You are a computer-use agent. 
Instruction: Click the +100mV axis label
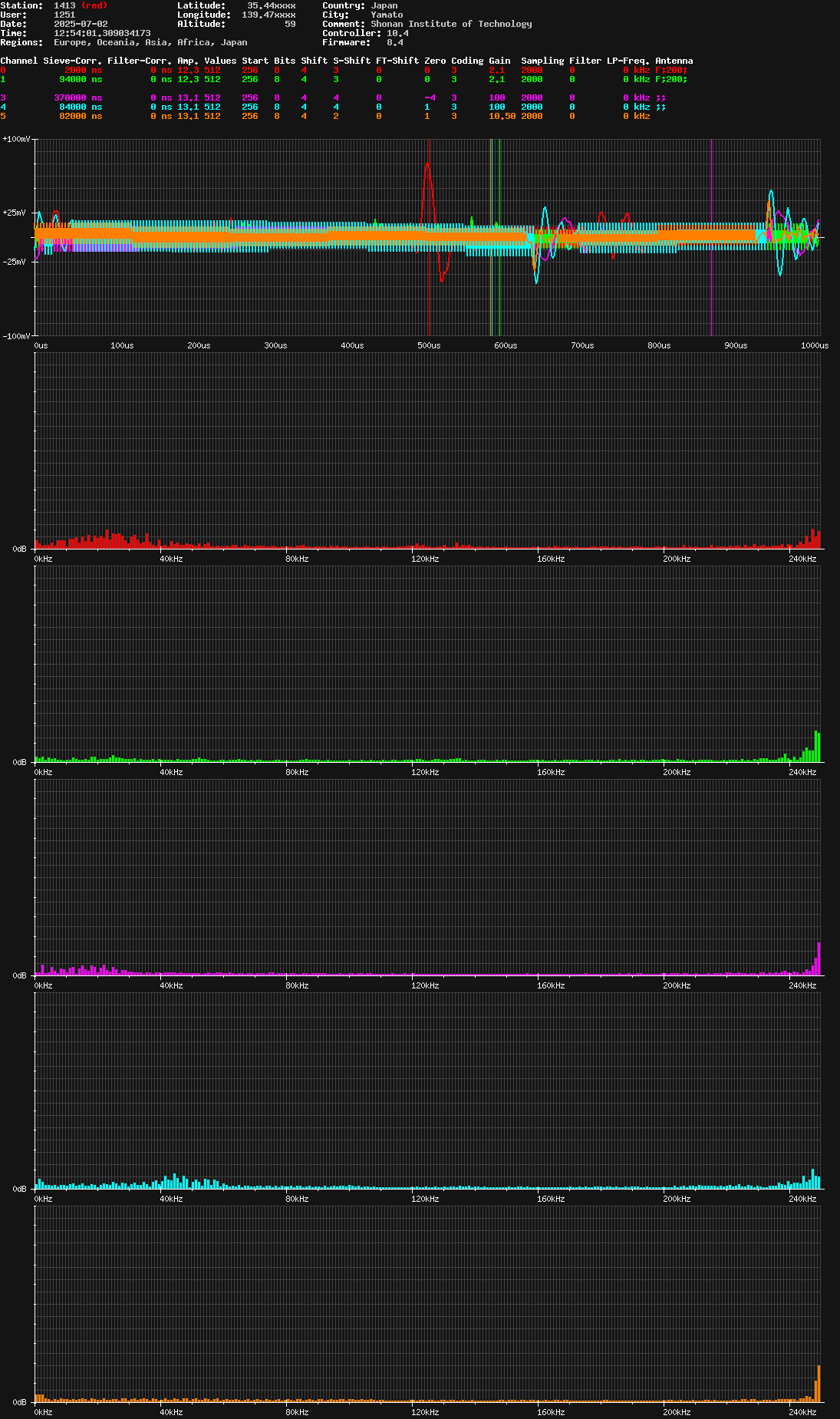pyautogui.click(x=16, y=139)
